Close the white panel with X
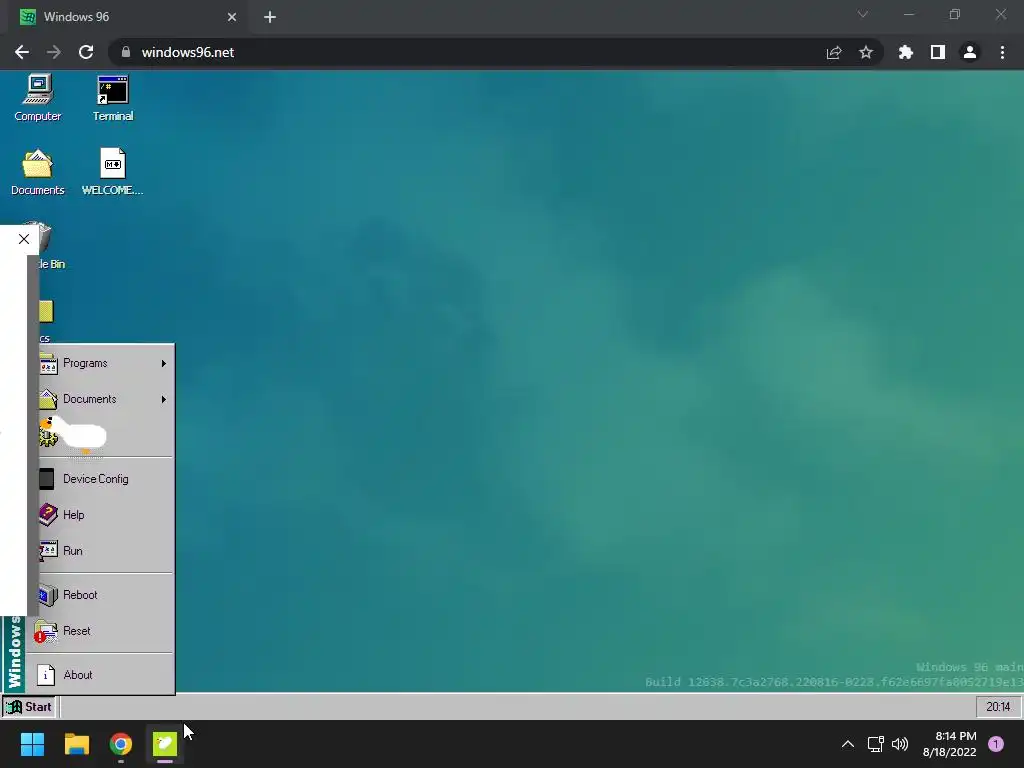The width and height of the screenshot is (1024, 768). (x=24, y=239)
